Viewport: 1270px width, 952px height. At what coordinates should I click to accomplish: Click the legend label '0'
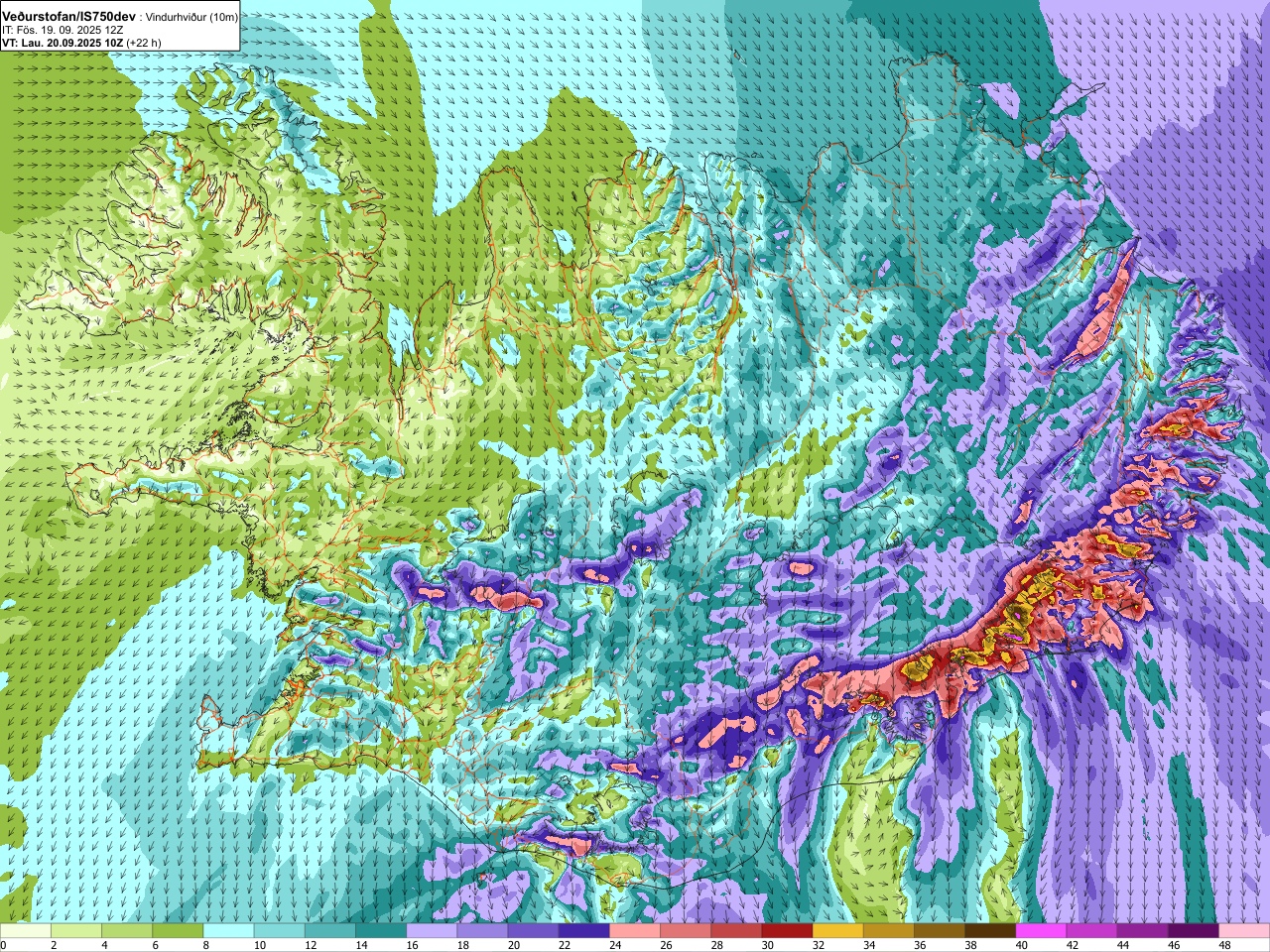3,945
